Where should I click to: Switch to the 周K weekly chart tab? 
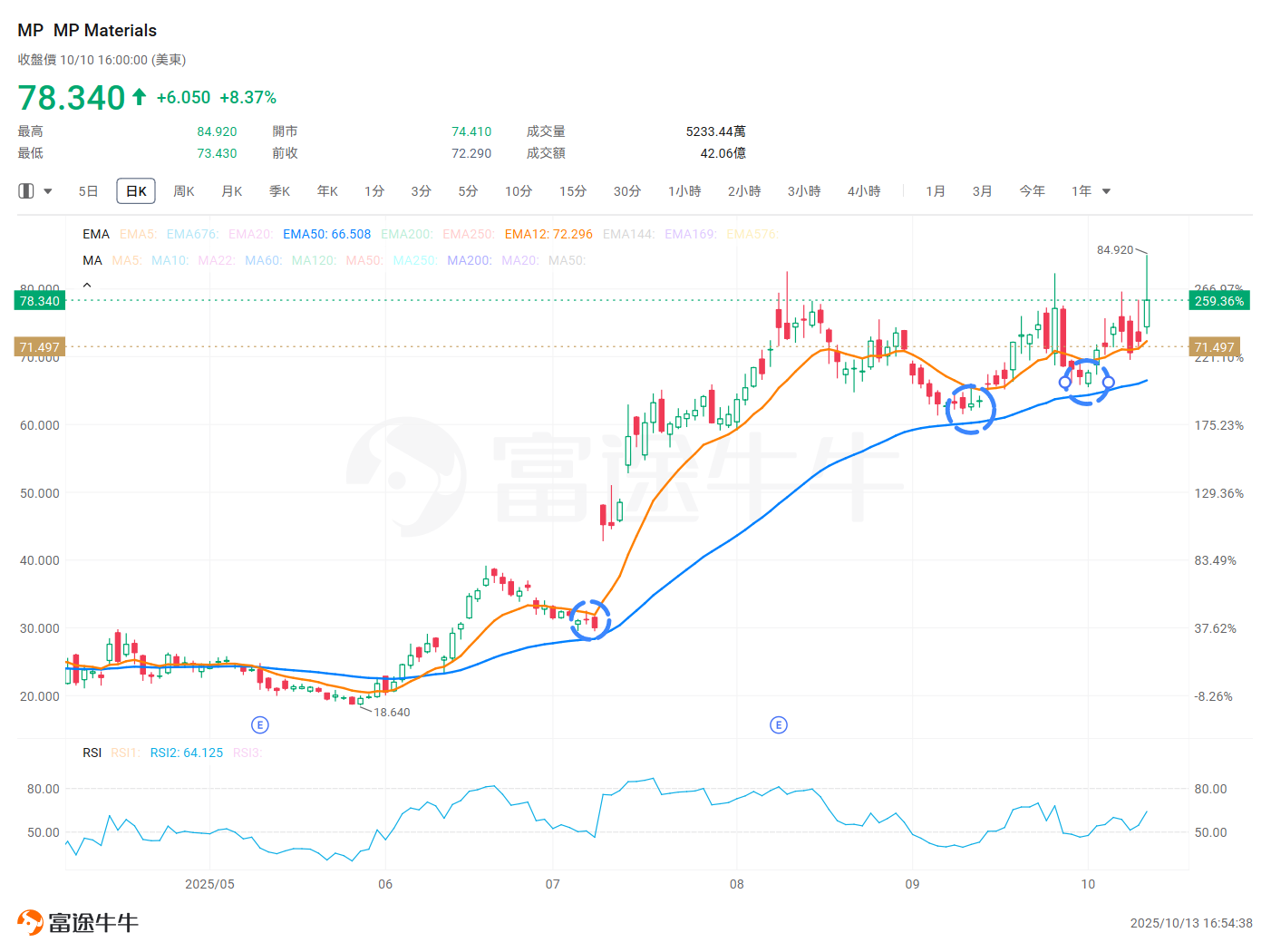tap(184, 191)
